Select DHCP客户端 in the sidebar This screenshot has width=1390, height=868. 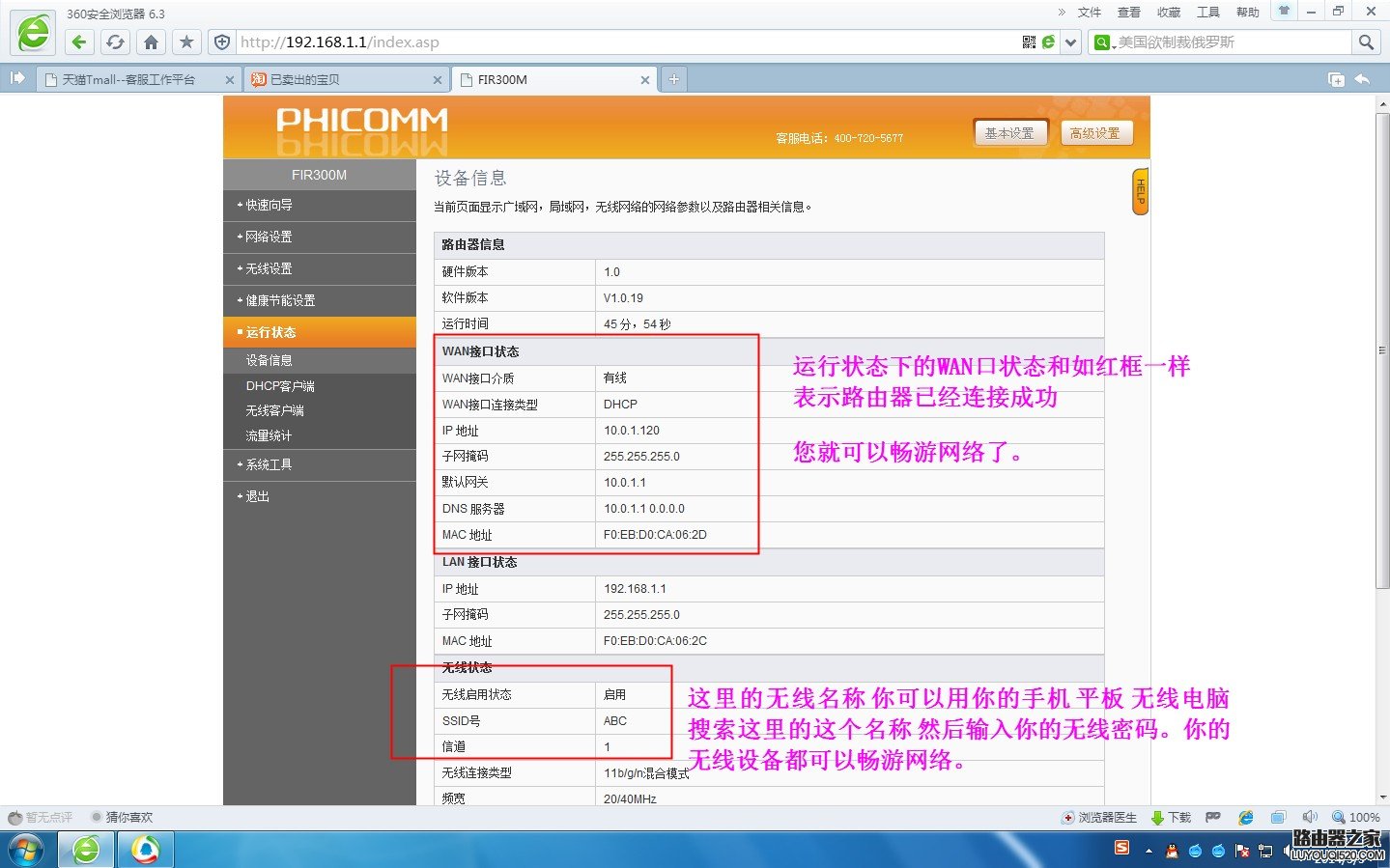(281, 385)
